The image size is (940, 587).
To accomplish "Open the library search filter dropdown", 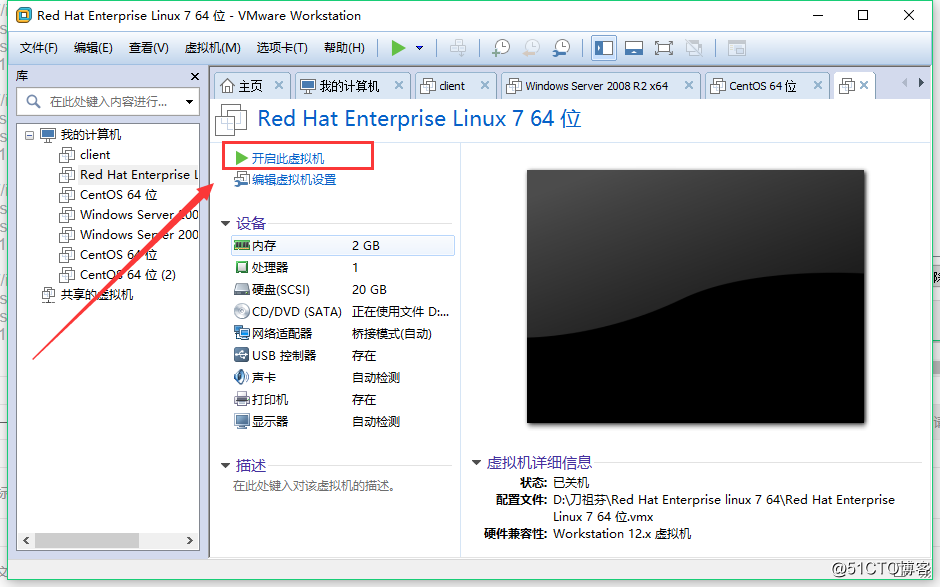I will (x=189, y=102).
